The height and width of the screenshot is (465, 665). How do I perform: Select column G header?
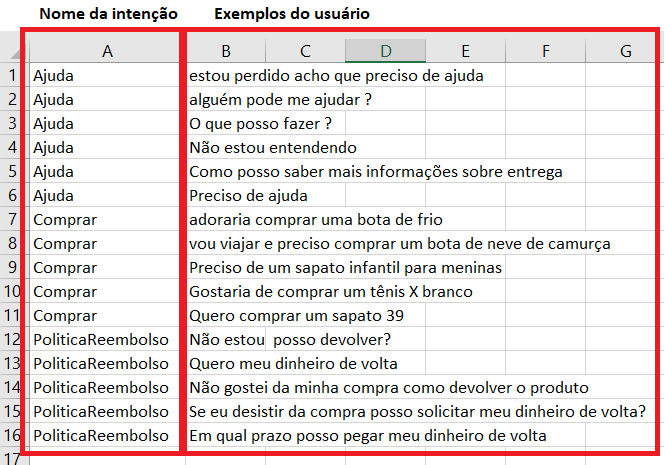[x=625, y=50]
